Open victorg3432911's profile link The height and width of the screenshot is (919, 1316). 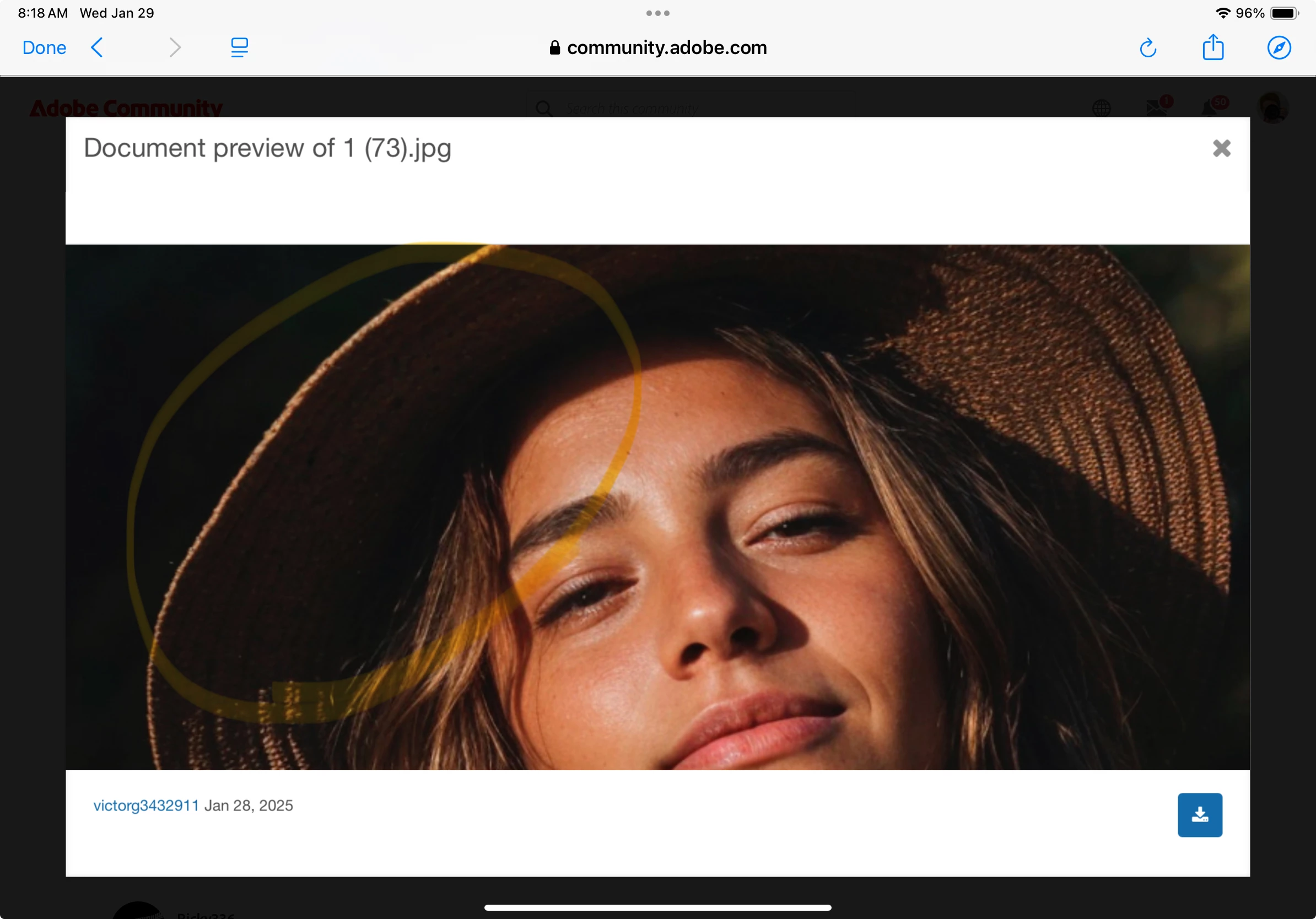(146, 806)
